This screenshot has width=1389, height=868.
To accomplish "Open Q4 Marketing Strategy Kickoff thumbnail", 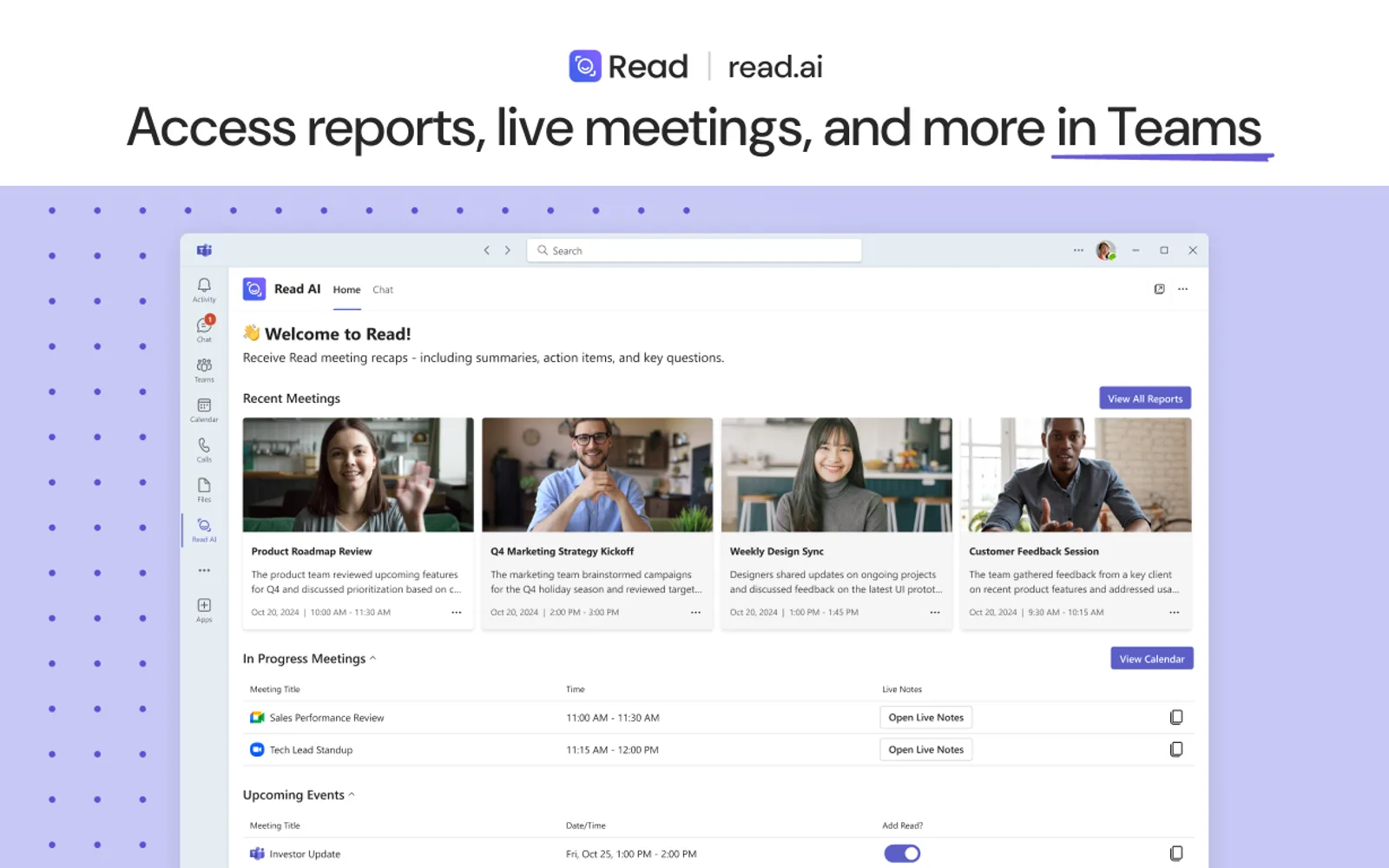I will tap(597, 475).
